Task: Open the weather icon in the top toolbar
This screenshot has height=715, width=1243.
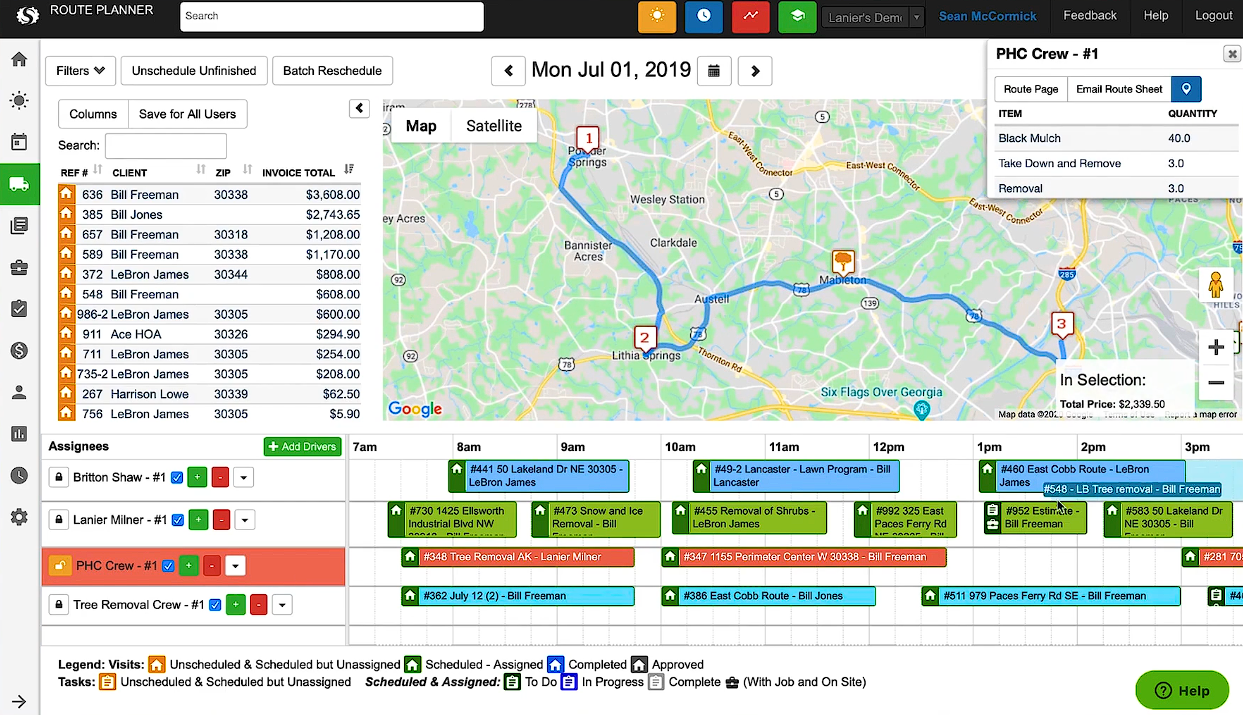Action: click(657, 17)
